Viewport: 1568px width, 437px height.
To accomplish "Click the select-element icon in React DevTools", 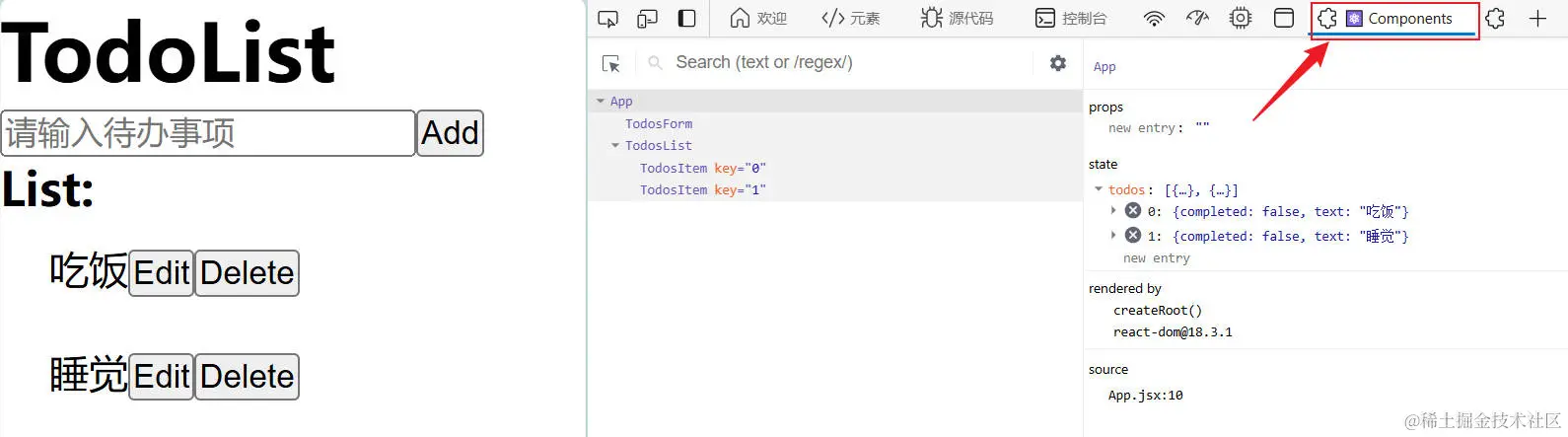I will coord(611,63).
